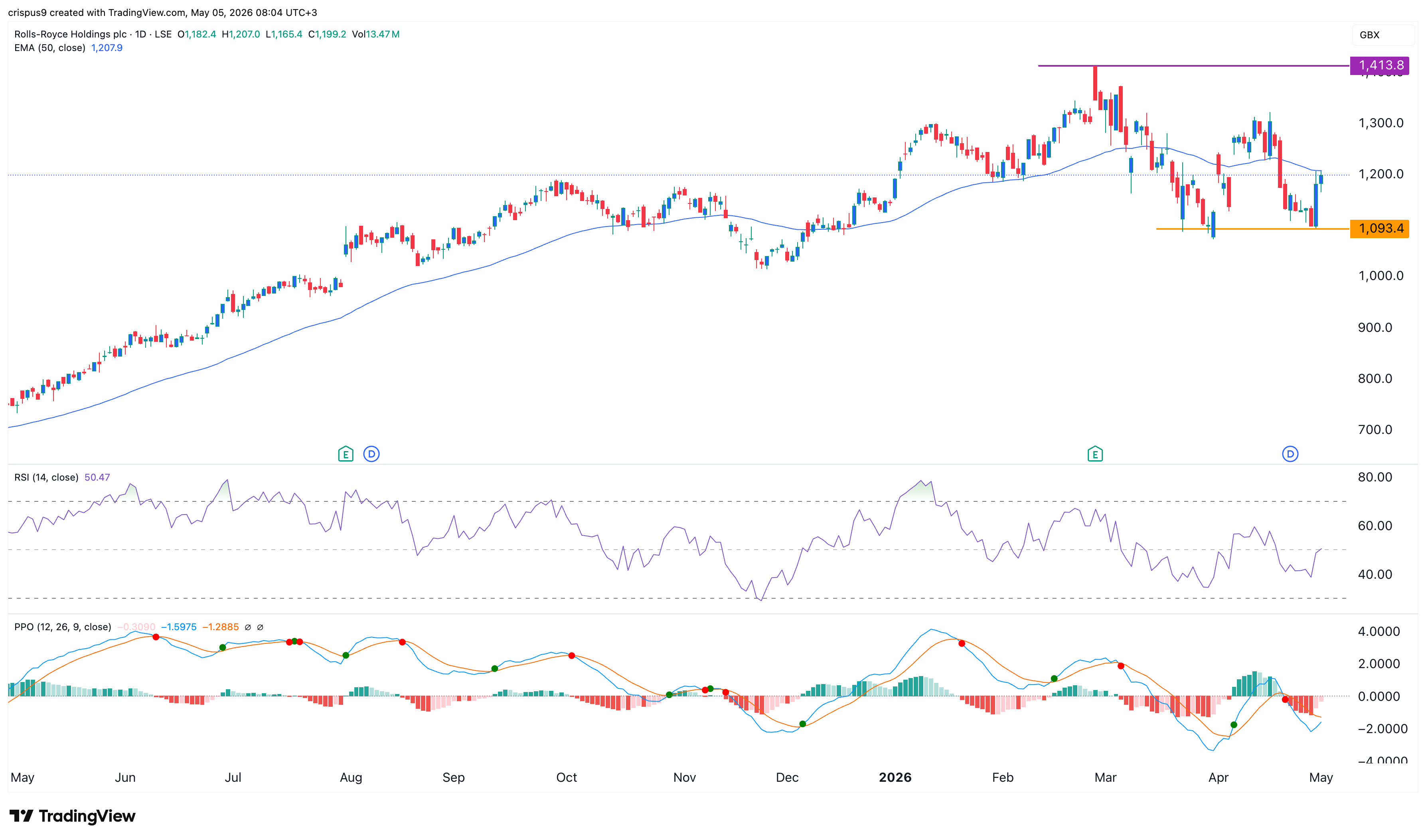
Task: Click the PPO 0.0000 axis label
Action: [1379, 697]
